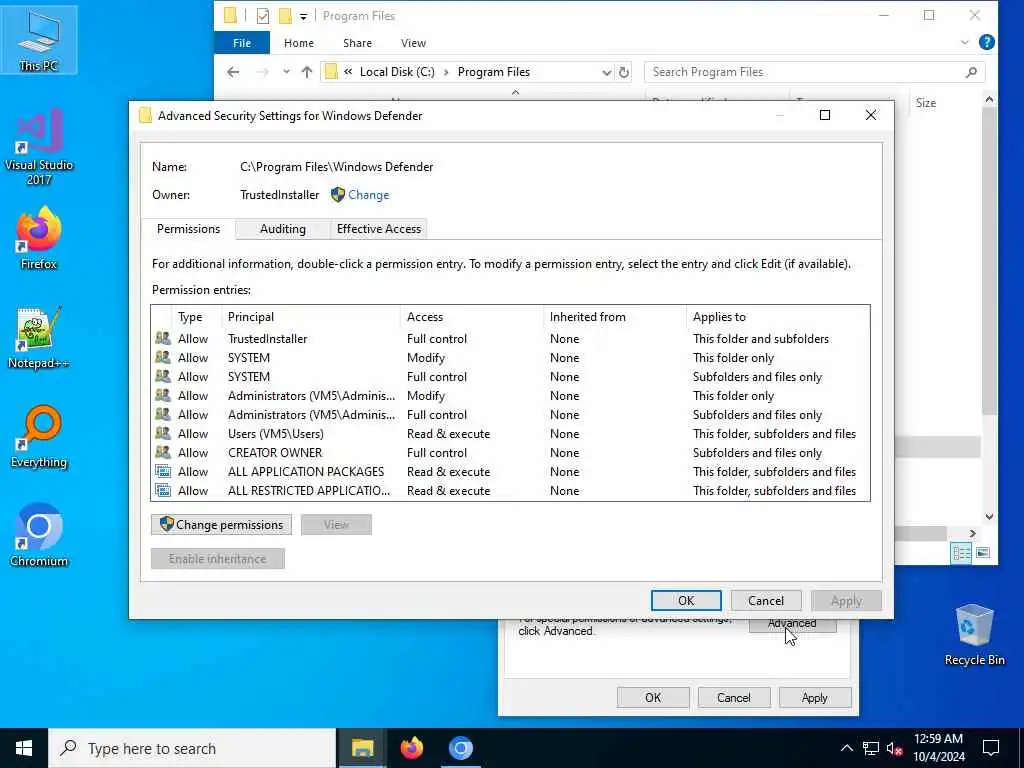Select Users (VM5\Users) entry
Image resolution: width=1024 pixels, height=768 pixels.
click(x=510, y=434)
